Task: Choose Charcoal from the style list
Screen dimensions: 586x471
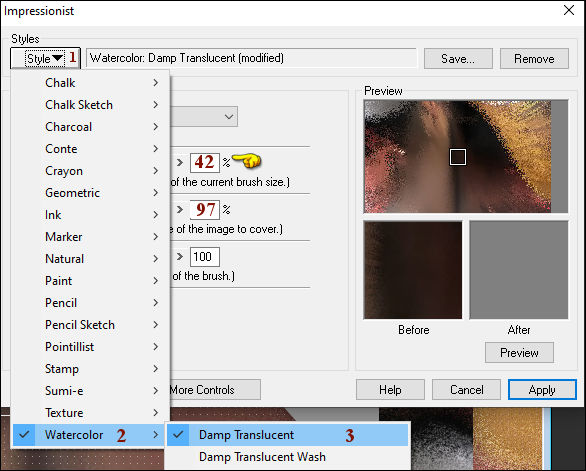Action: [x=90, y=127]
